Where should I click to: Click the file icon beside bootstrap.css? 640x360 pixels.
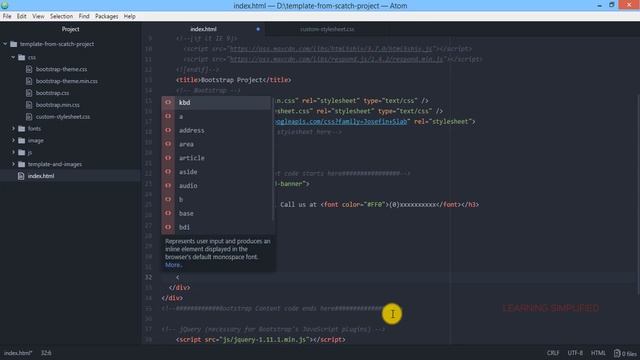pyautogui.click(x=29, y=93)
